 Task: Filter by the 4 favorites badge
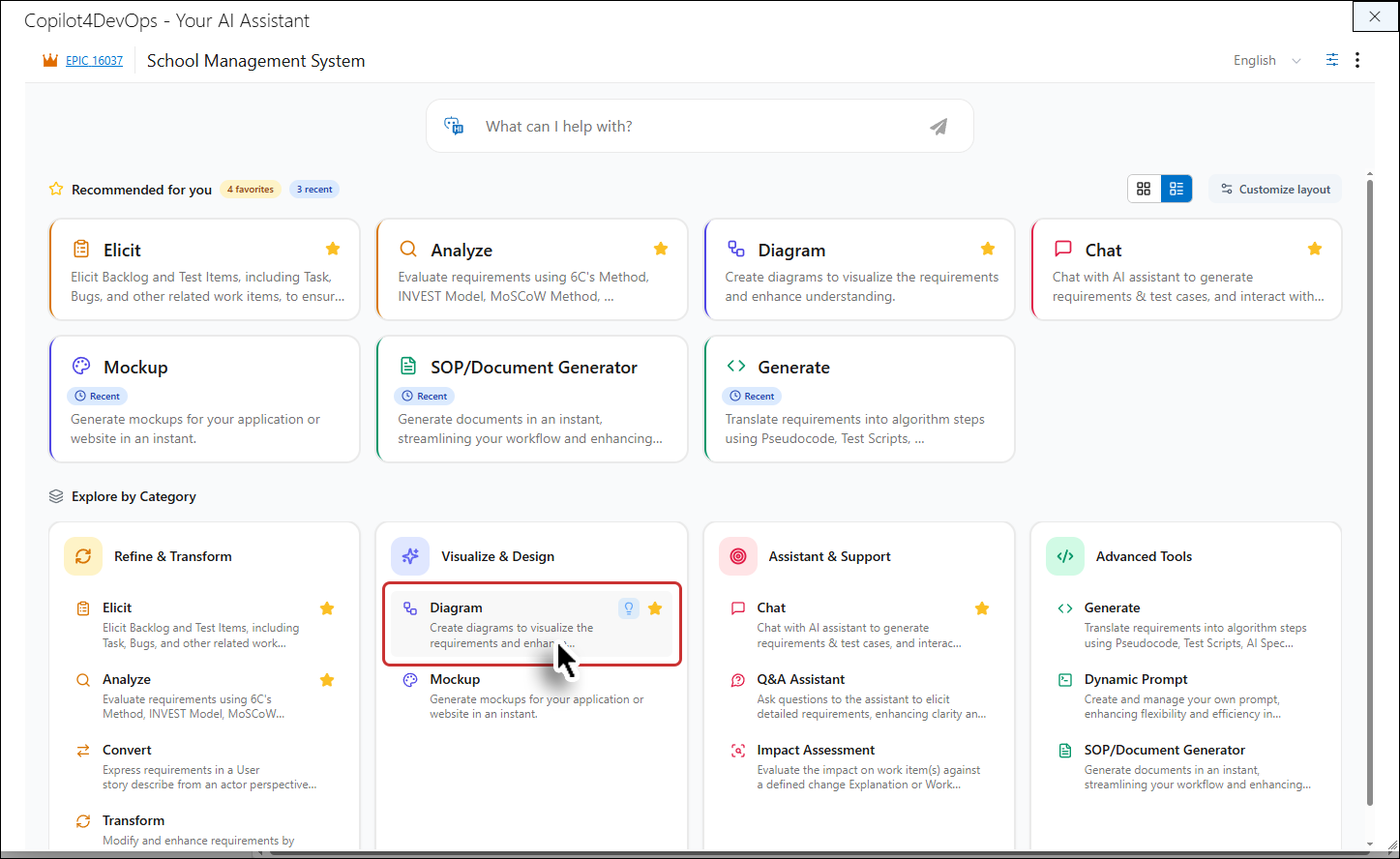pyautogui.click(x=251, y=190)
